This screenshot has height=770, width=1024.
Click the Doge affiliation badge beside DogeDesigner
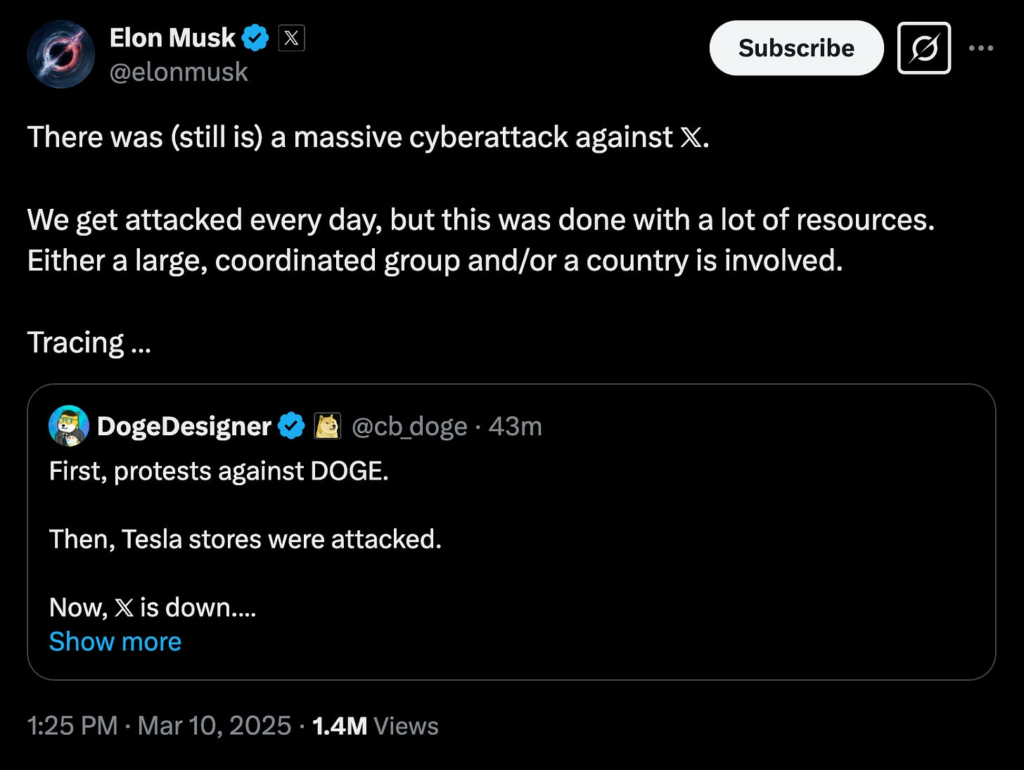click(x=325, y=425)
